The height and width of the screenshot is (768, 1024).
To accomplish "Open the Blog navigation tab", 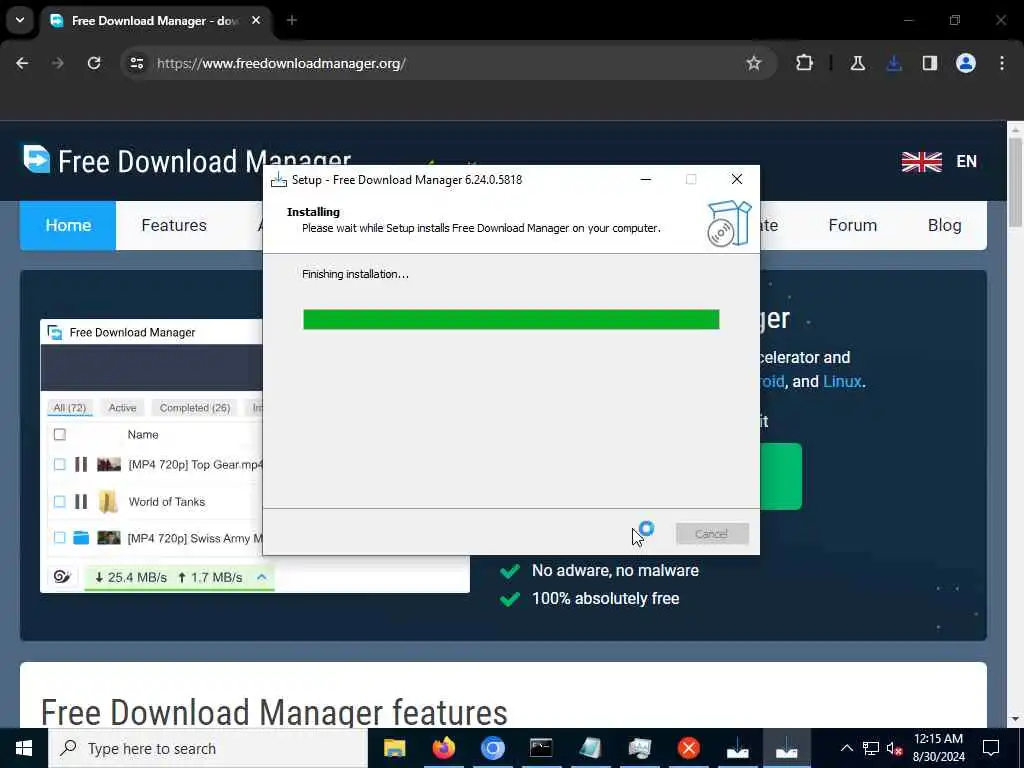I will tap(944, 225).
